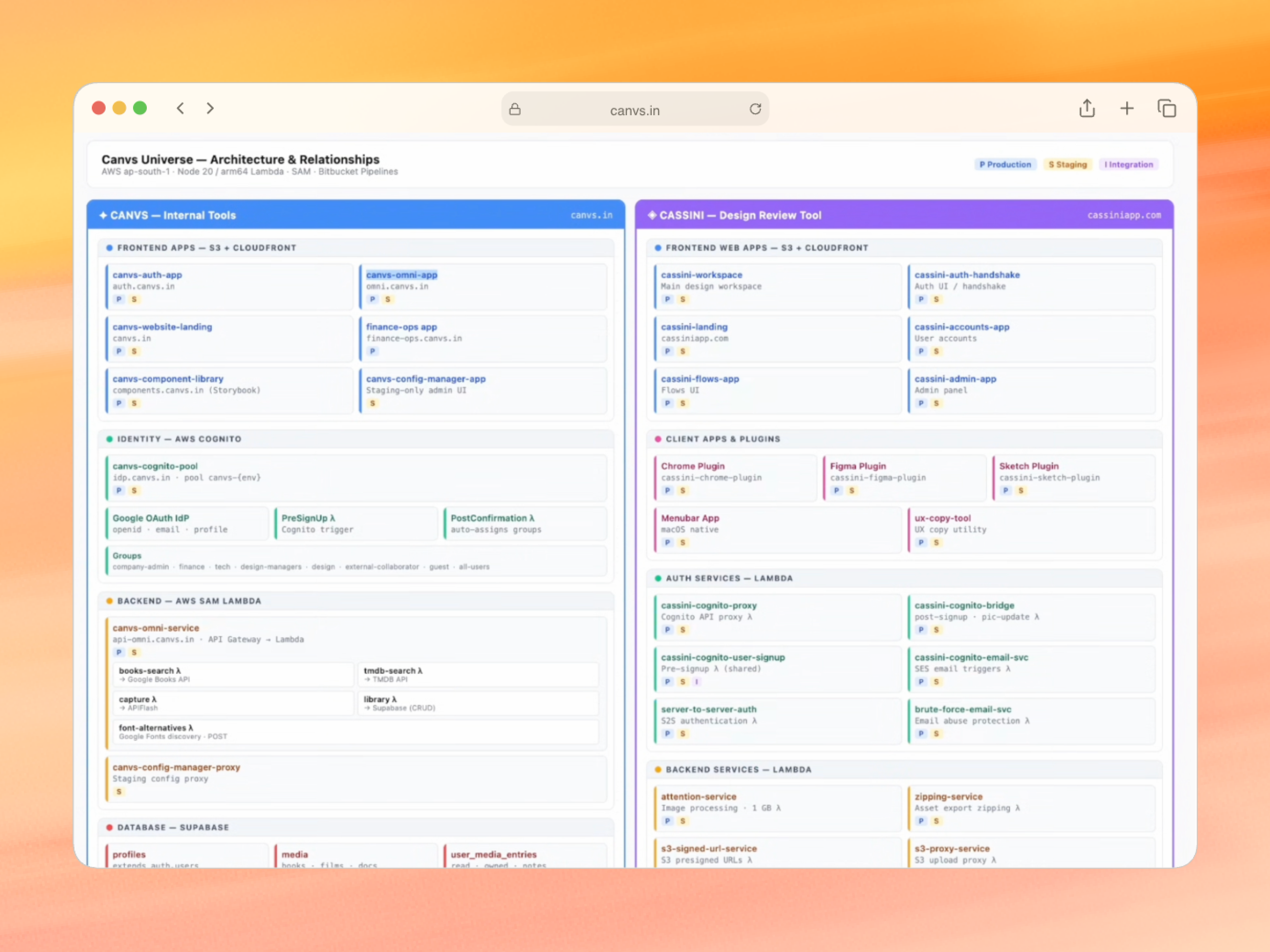Go back with the browser back arrow
This screenshot has height=952, width=1270.
pyautogui.click(x=180, y=108)
